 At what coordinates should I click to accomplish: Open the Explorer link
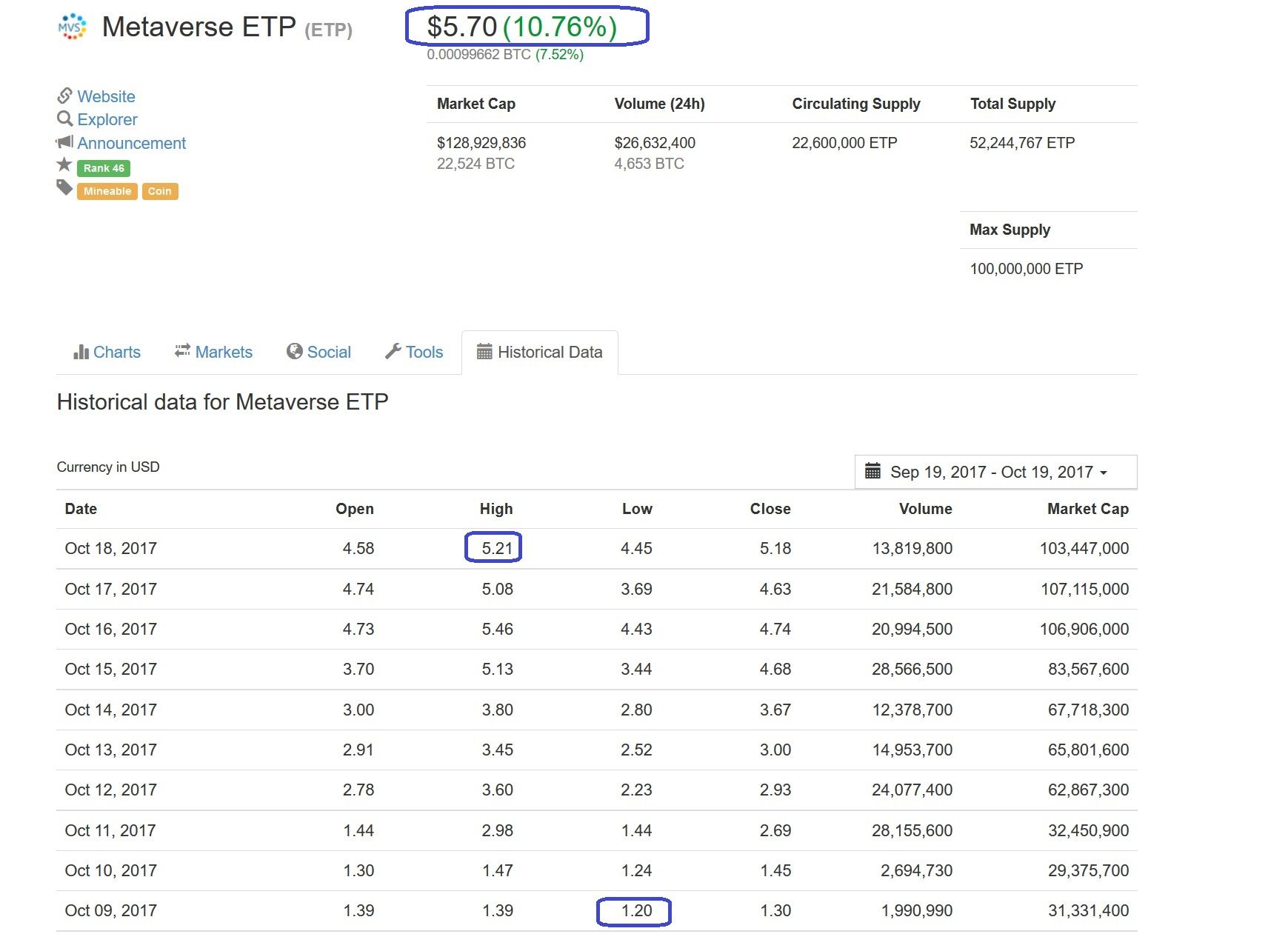click(107, 119)
